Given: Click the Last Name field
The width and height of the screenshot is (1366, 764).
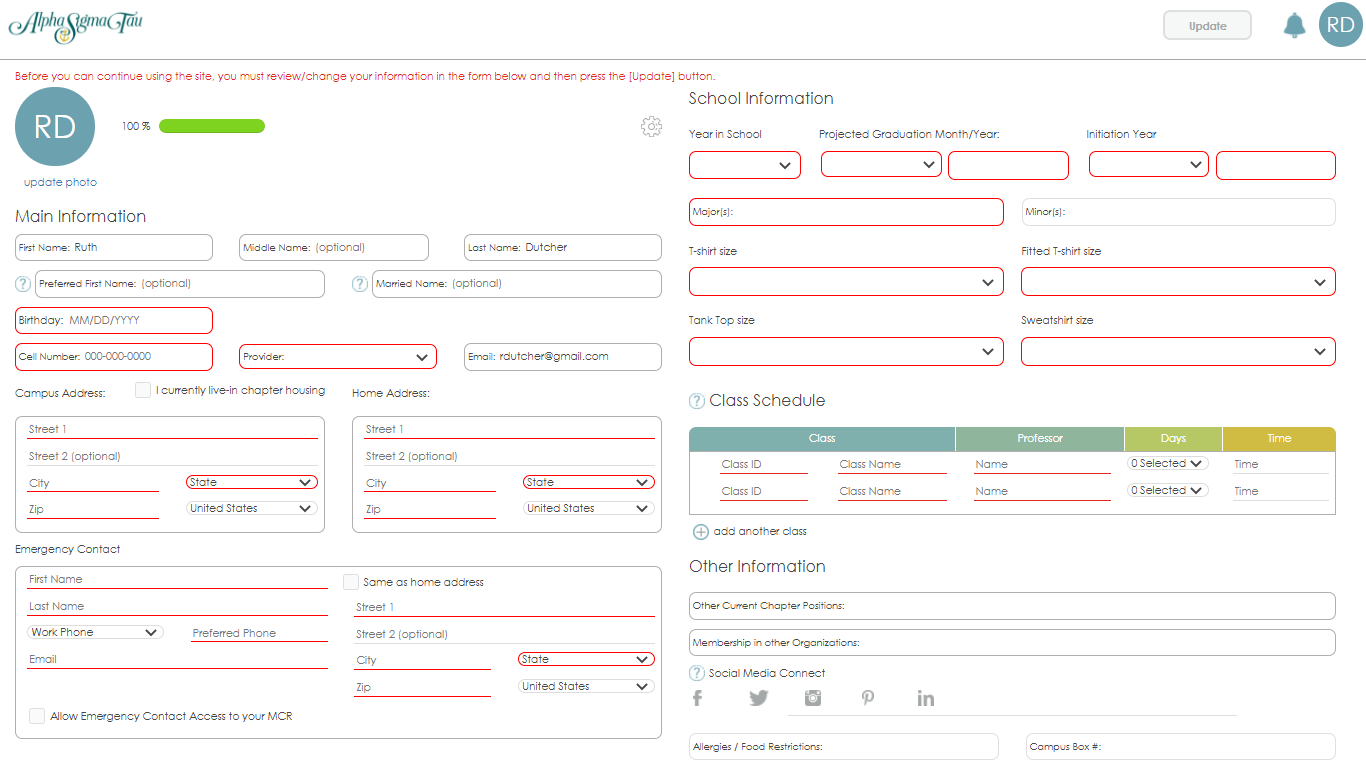Looking at the screenshot, I should click(563, 247).
